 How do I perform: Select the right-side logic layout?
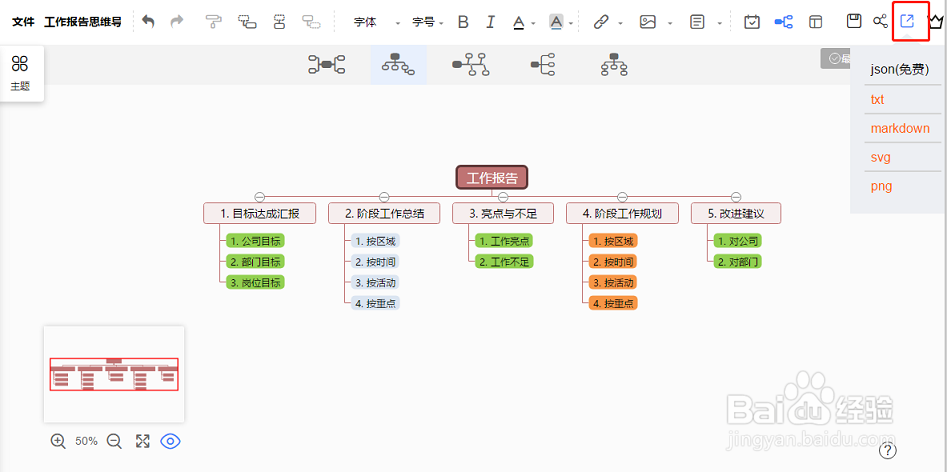click(543, 65)
